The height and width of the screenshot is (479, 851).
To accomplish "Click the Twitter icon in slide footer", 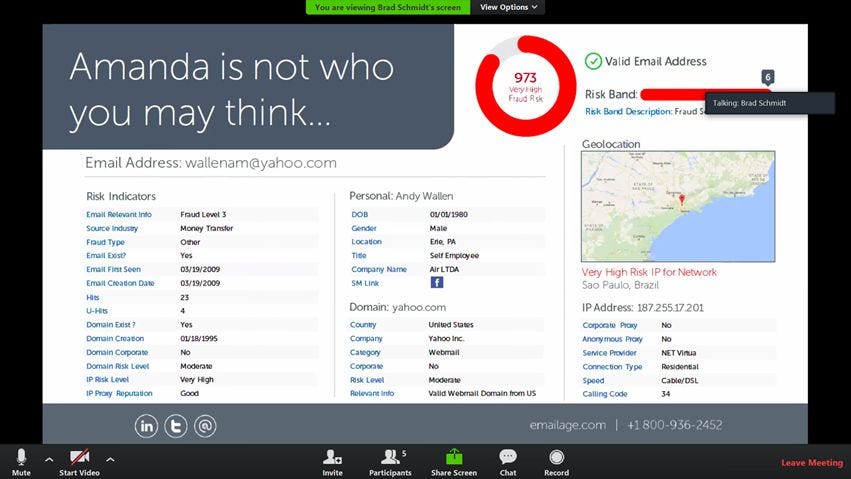I will [176, 426].
